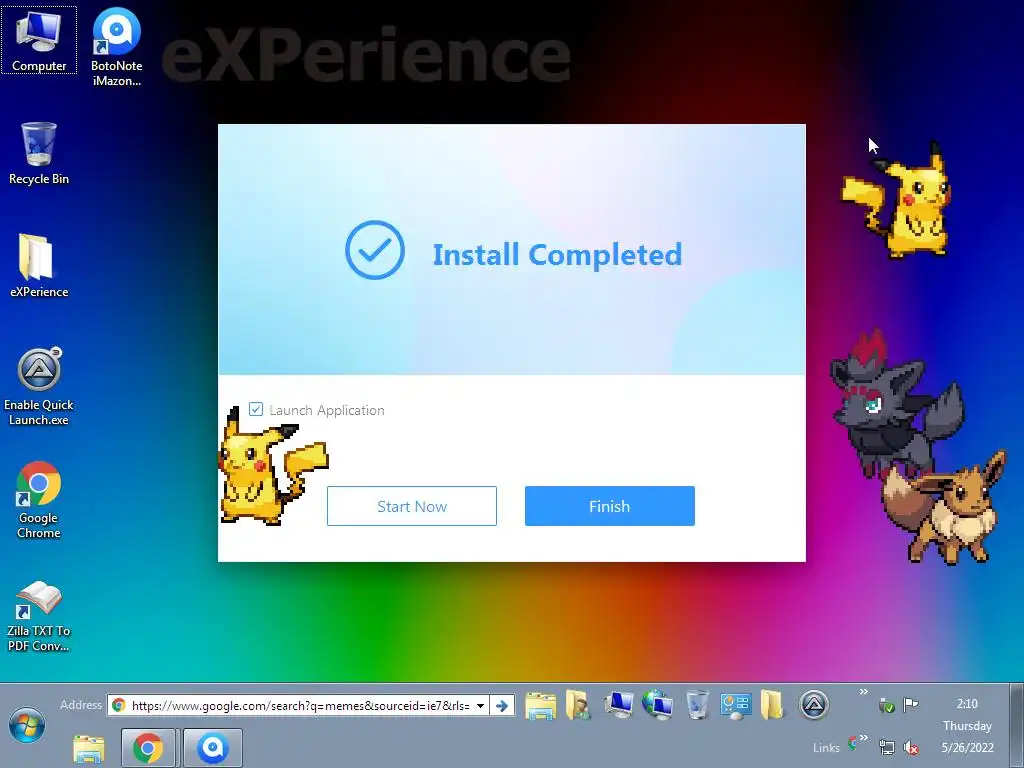
Task: Click the Links toolbar label
Action: point(826,748)
